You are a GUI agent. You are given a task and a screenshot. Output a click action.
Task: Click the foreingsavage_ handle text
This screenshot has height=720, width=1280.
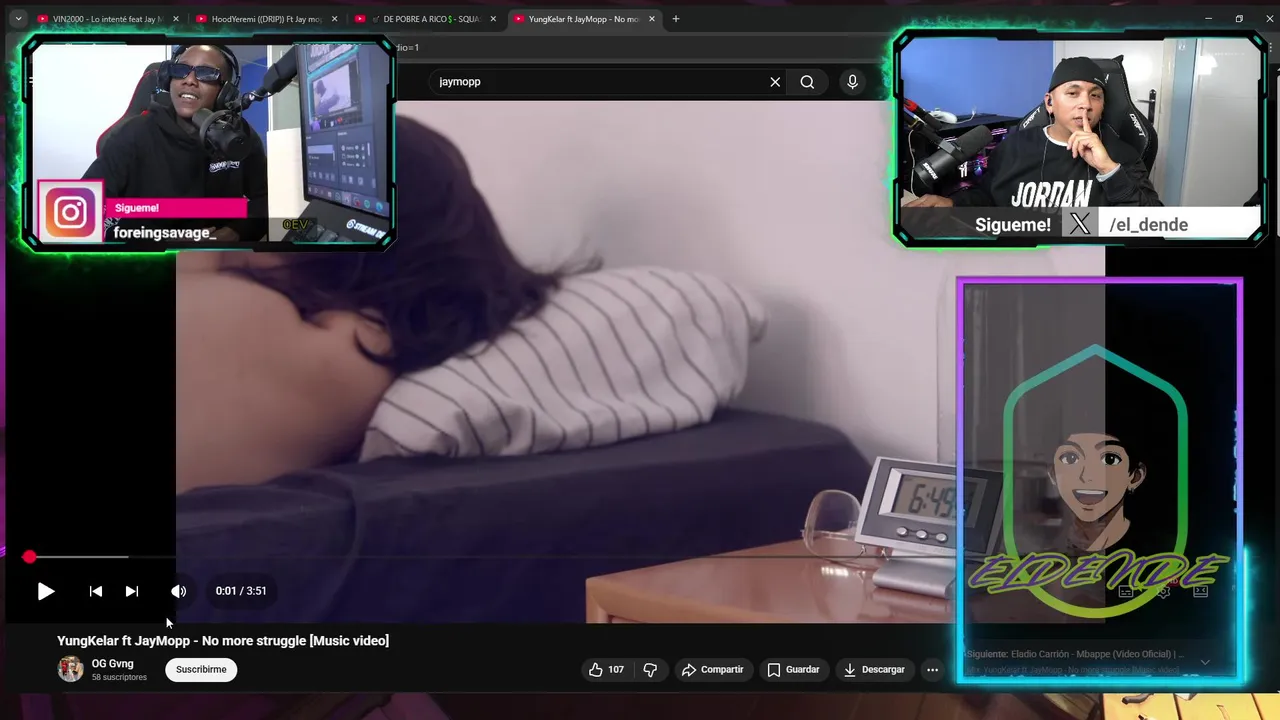click(x=165, y=233)
